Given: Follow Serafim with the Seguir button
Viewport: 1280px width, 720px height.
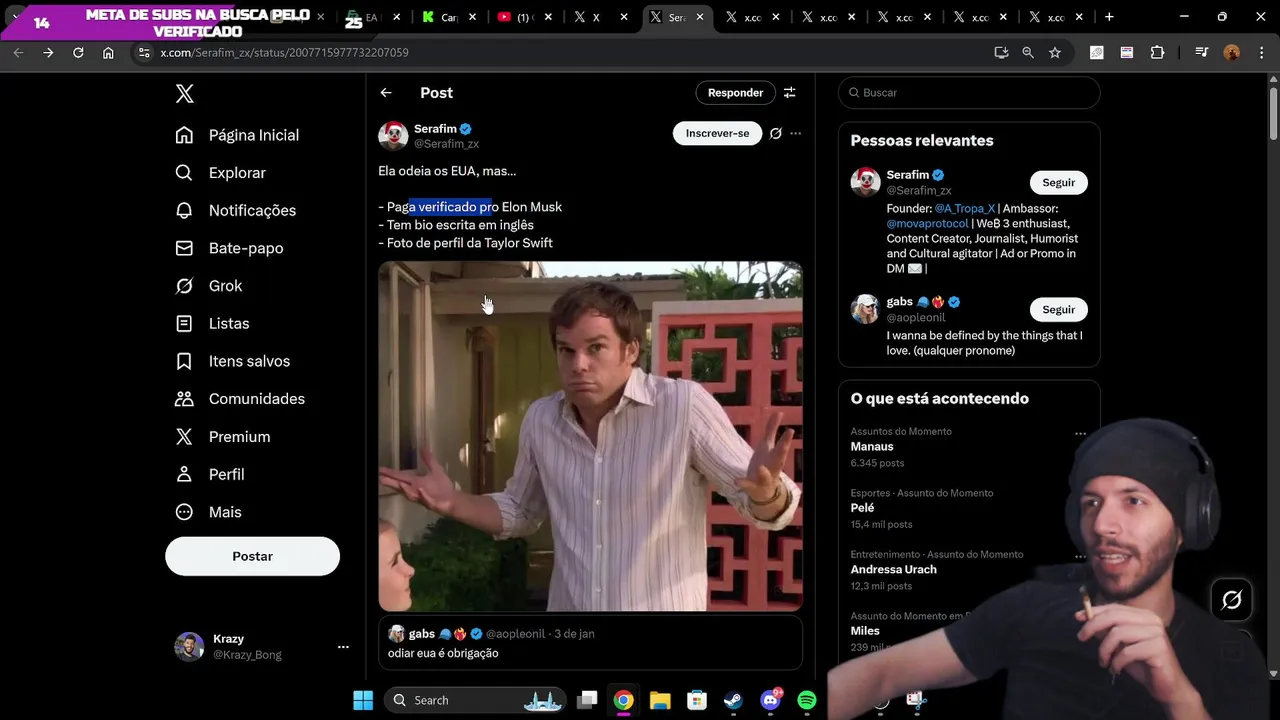Looking at the screenshot, I should 1058,183.
